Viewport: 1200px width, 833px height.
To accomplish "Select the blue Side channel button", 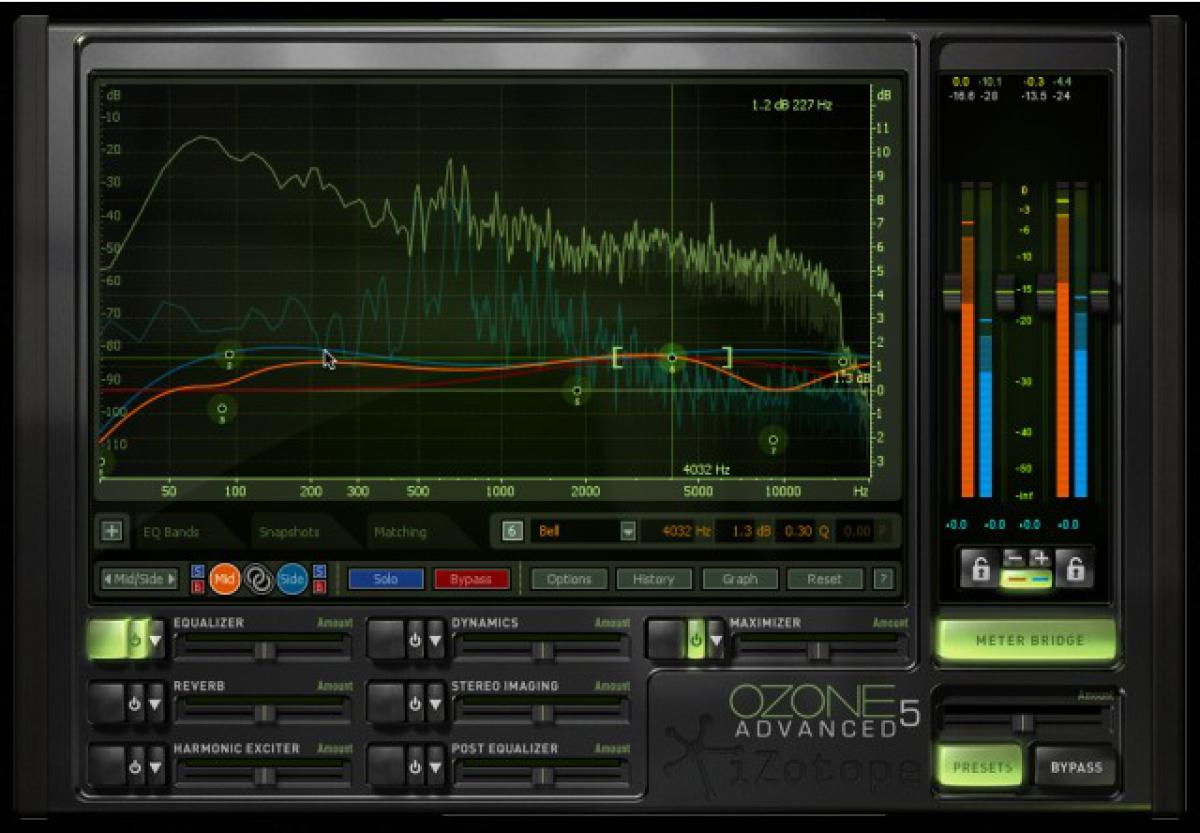I will pyautogui.click(x=292, y=579).
